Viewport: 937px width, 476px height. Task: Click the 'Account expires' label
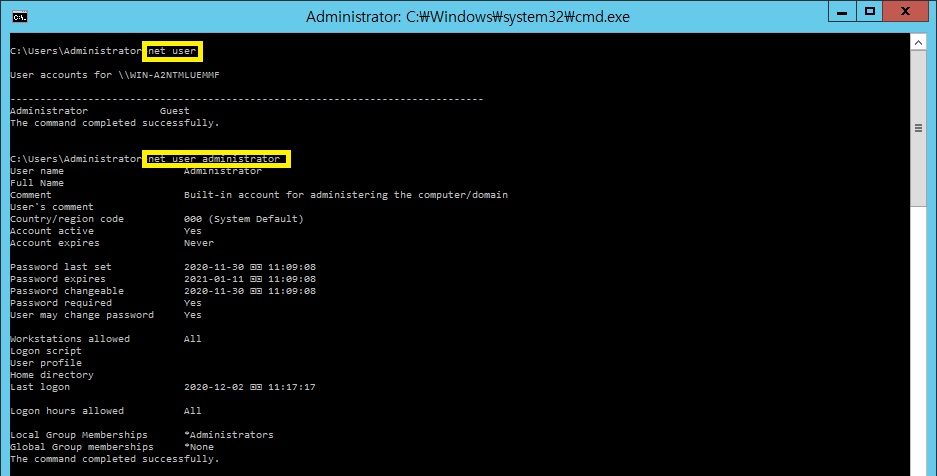(x=55, y=243)
